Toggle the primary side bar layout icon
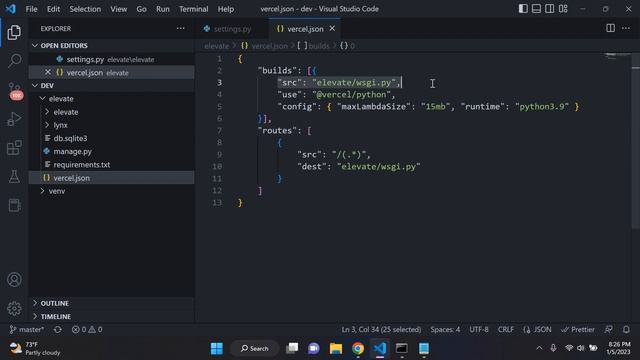 (523, 9)
